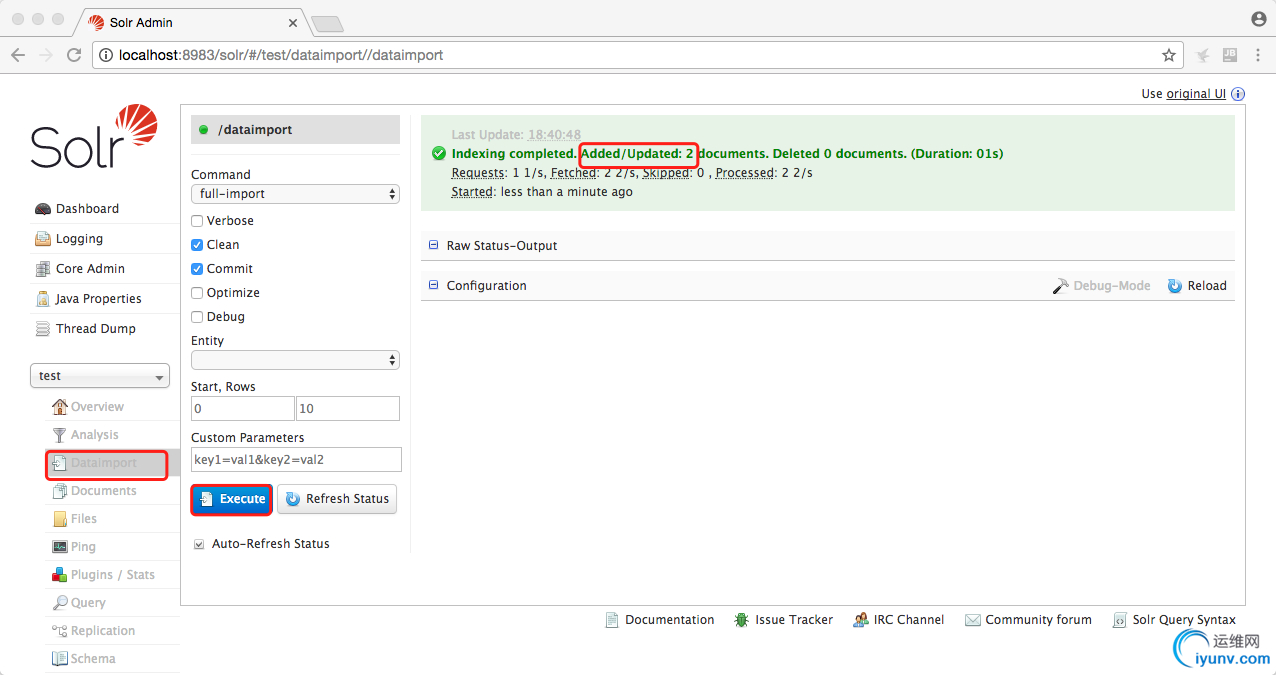The height and width of the screenshot is (675, 1276).
Task: Click the Ping terminal icon
Action: 60,547
